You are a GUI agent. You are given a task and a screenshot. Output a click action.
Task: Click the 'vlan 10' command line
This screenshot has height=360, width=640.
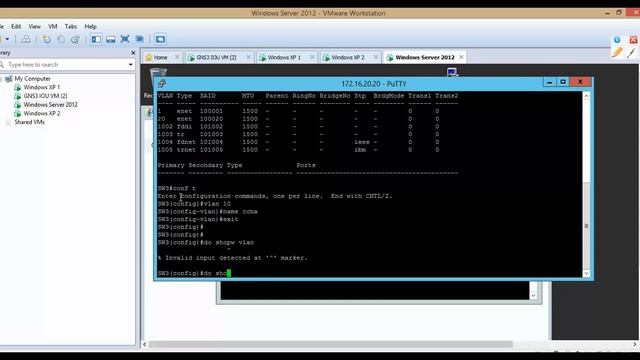[x=194, y=204]
